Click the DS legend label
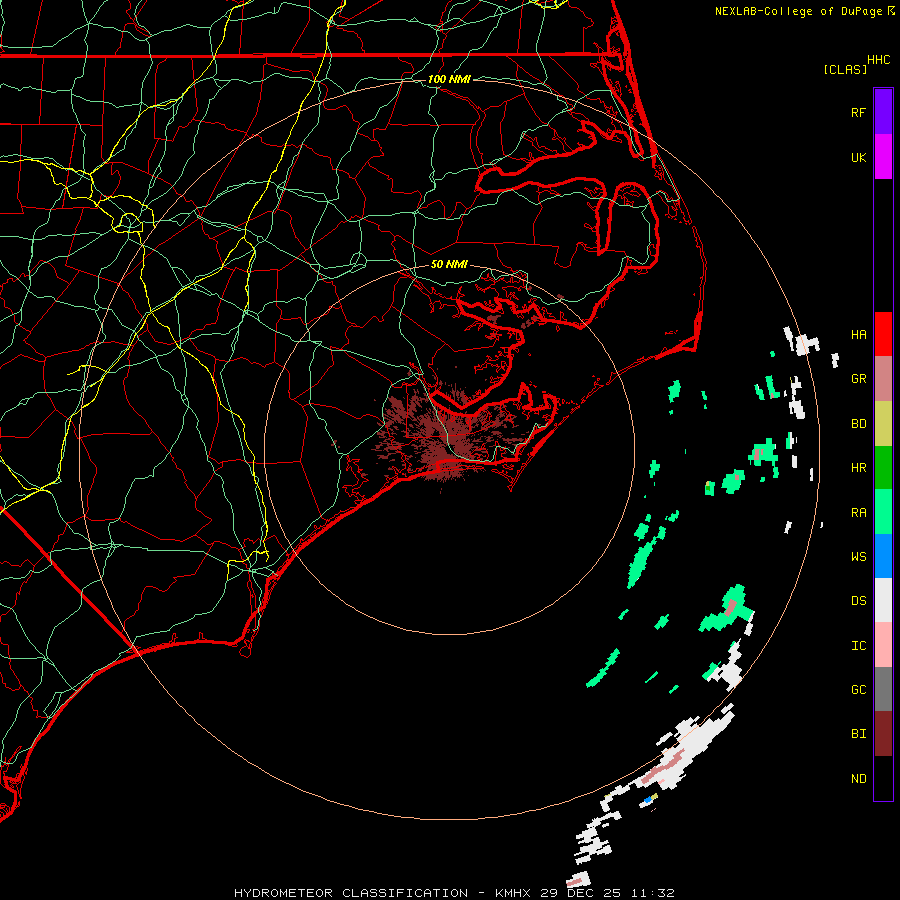Screen dimensions: 900x900 [858, 600]
